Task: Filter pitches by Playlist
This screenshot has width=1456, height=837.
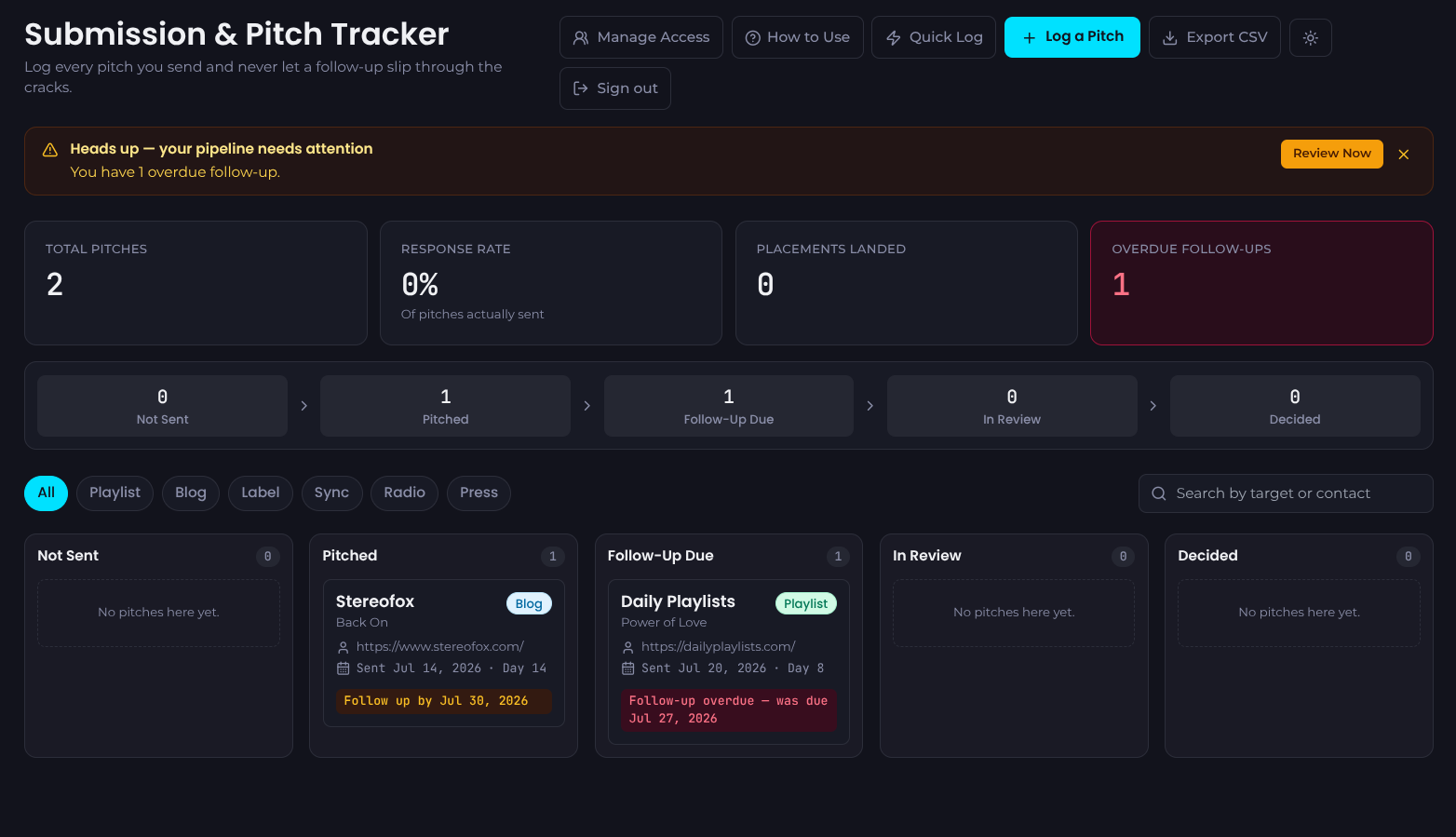Action: [115, 493]
